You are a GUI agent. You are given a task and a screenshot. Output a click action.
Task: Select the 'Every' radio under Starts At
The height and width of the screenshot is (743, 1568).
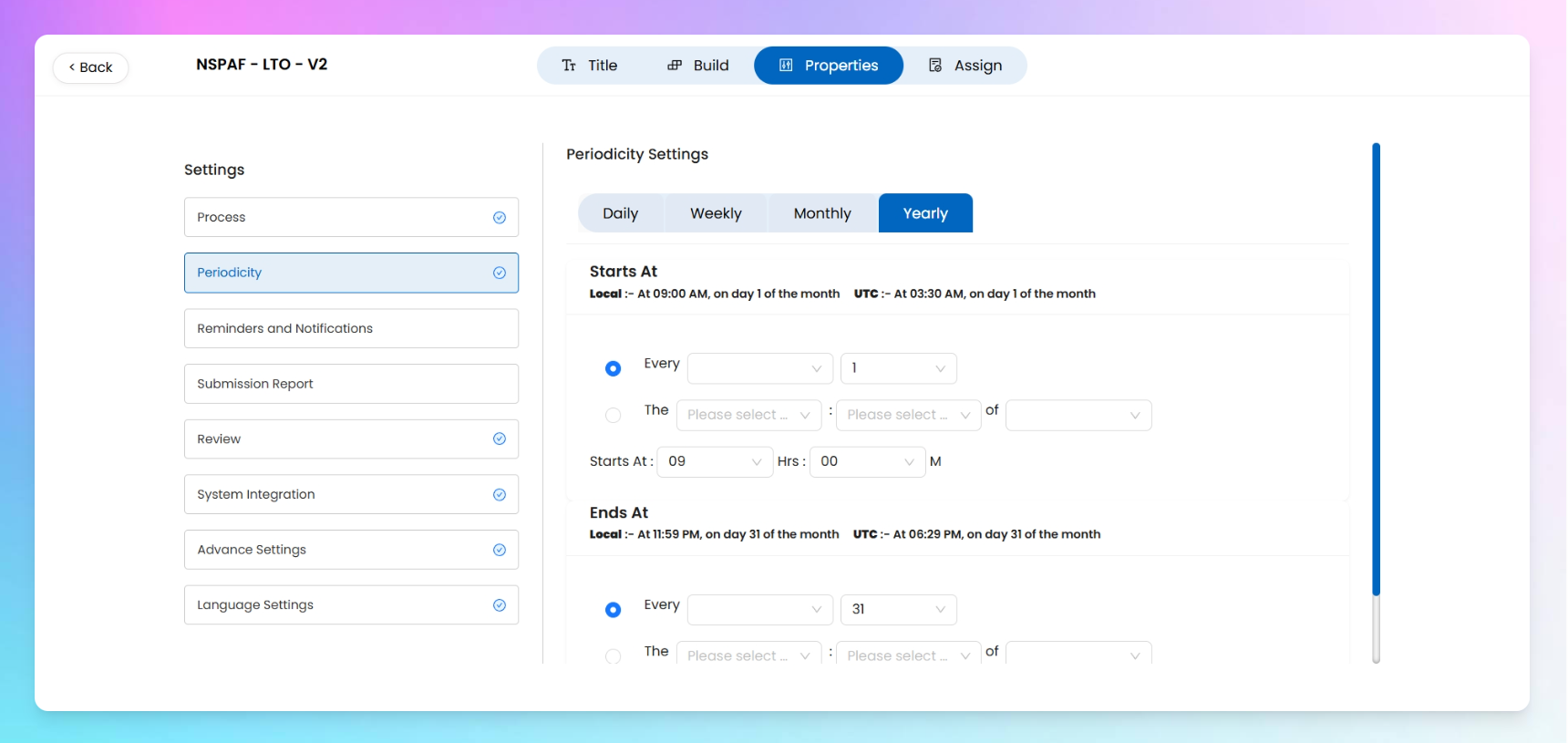point(614,368)
